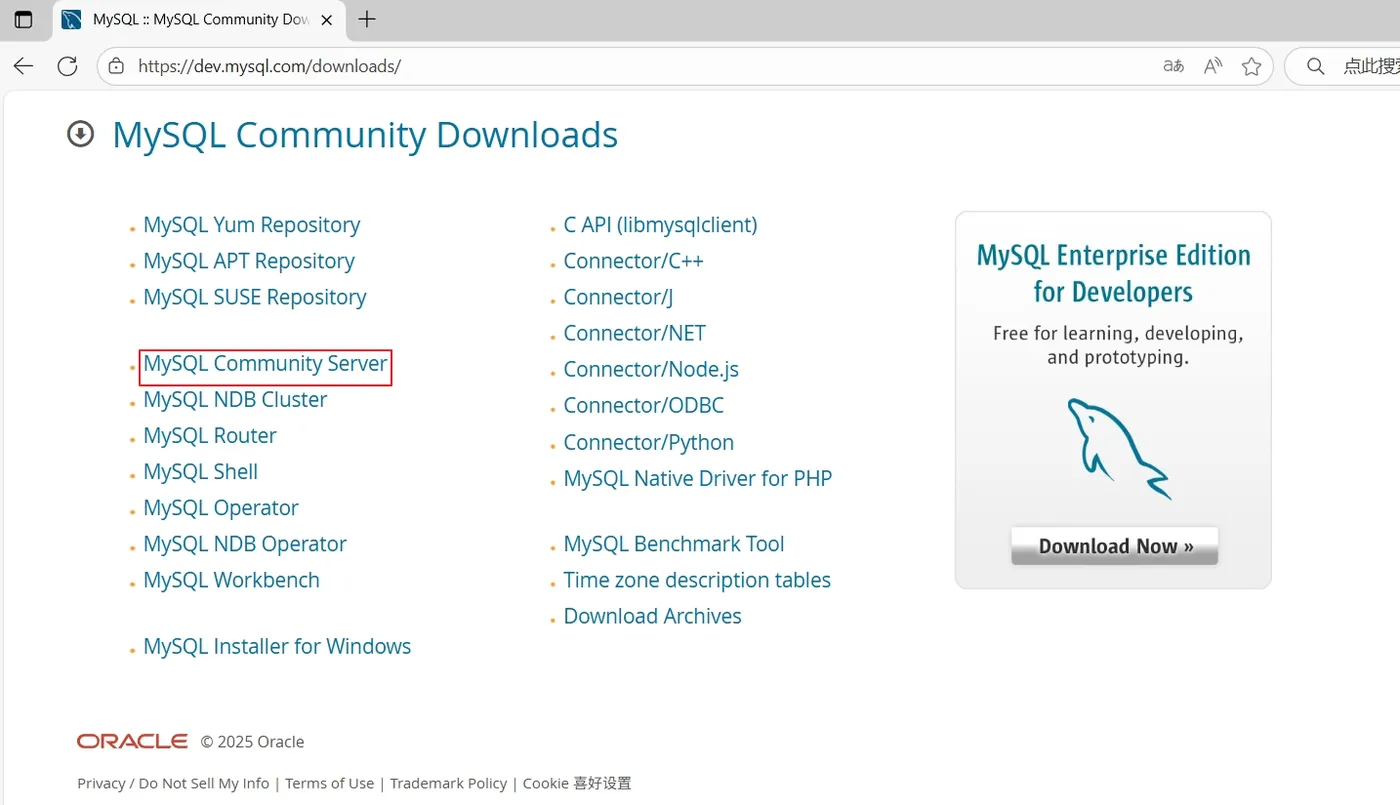Click the download circle icon beside heading
Image resolution: width=1400 pixels, height=805 pixels.
tap(81, 134)
